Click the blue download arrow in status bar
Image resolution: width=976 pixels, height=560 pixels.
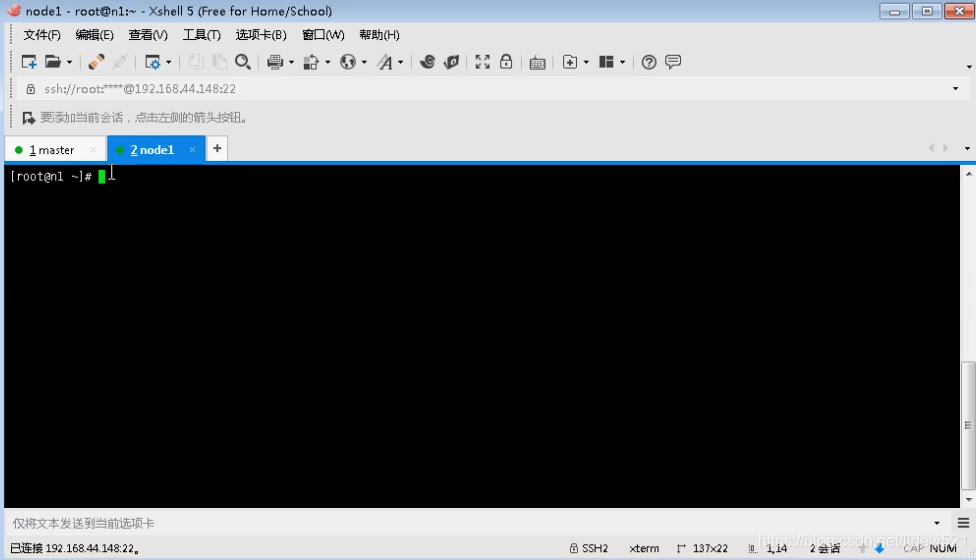[880, 548]
